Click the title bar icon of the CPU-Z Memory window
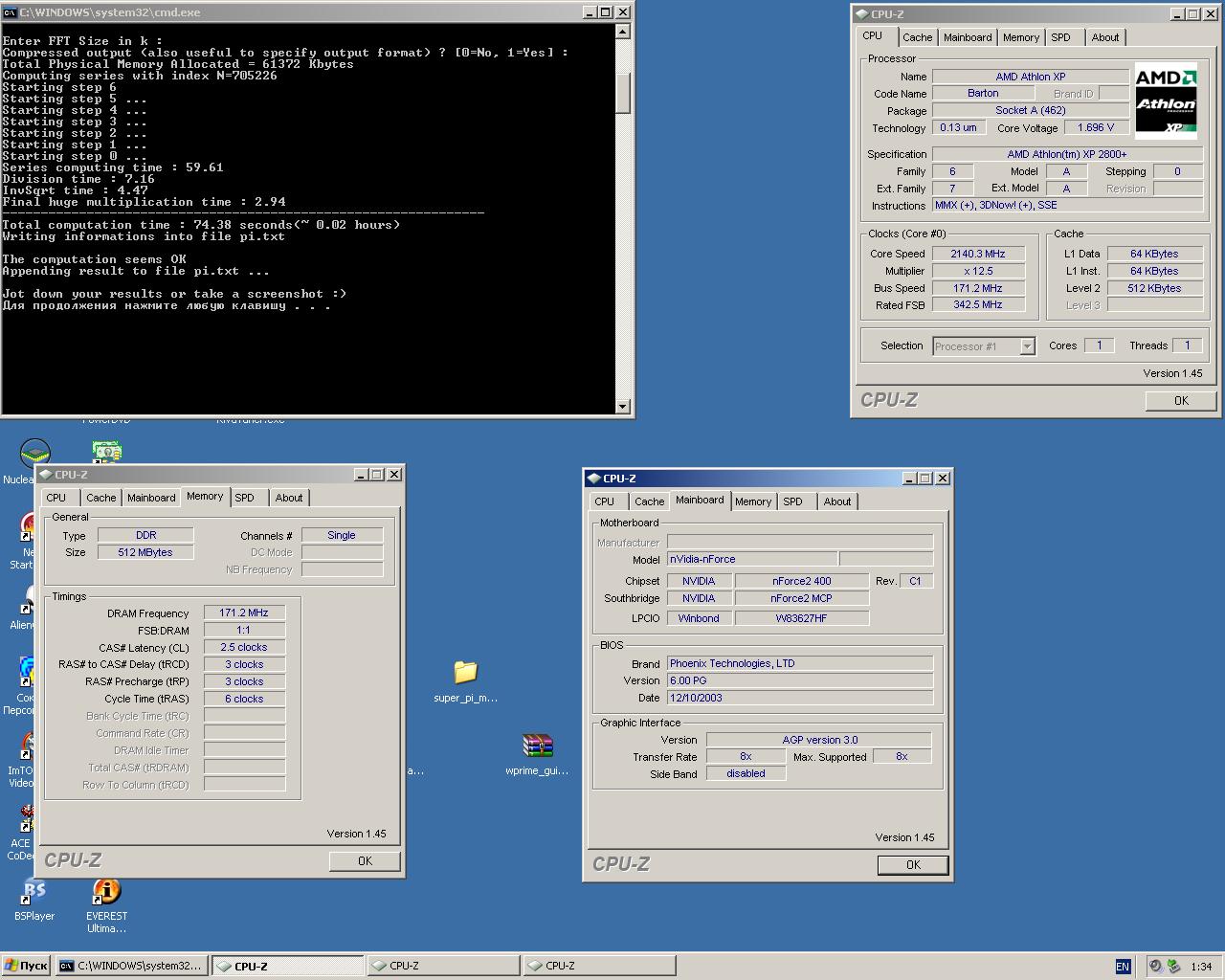 click(45, 474)
